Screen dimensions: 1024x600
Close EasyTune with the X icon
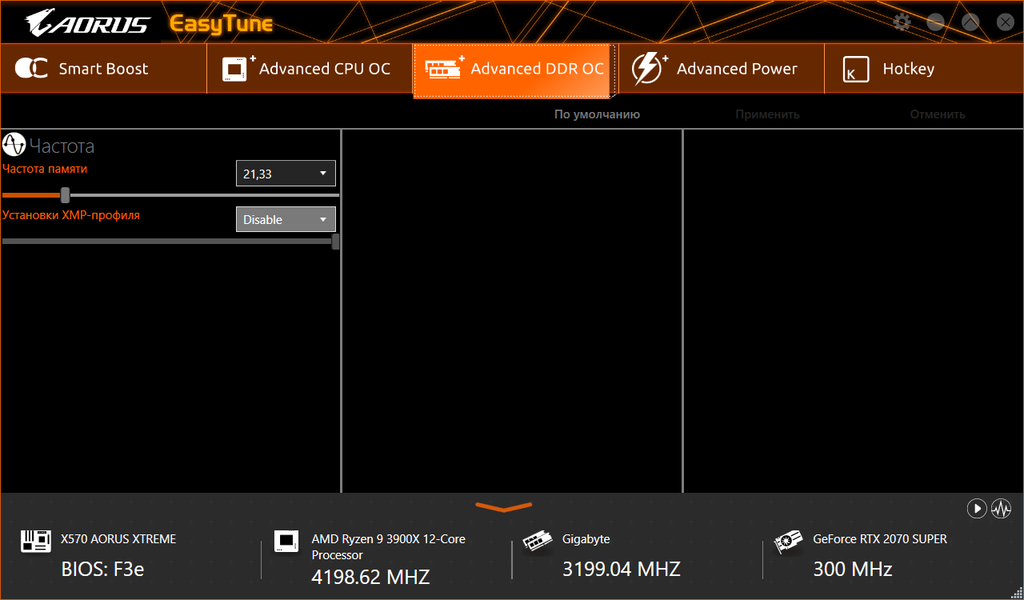(1005, 22)
